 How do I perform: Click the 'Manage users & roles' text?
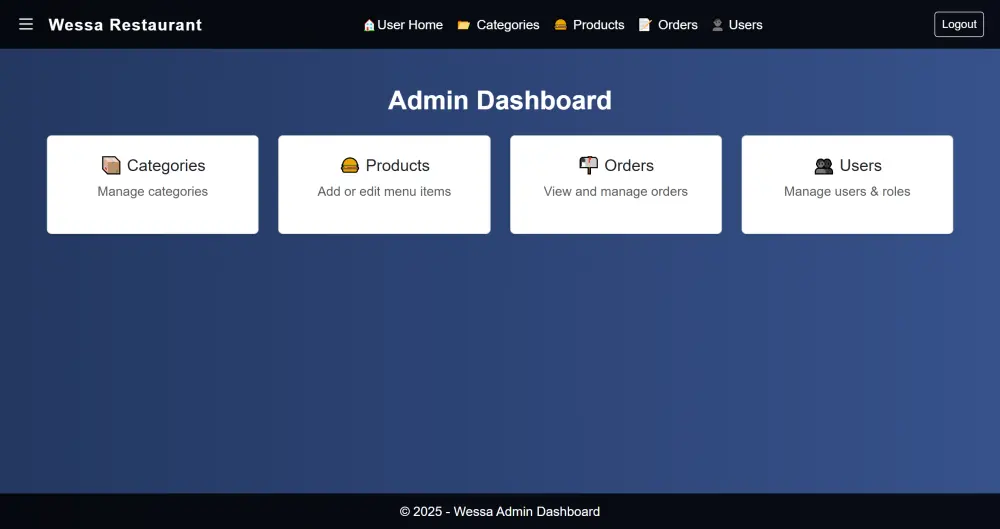(x=847, y=191)
